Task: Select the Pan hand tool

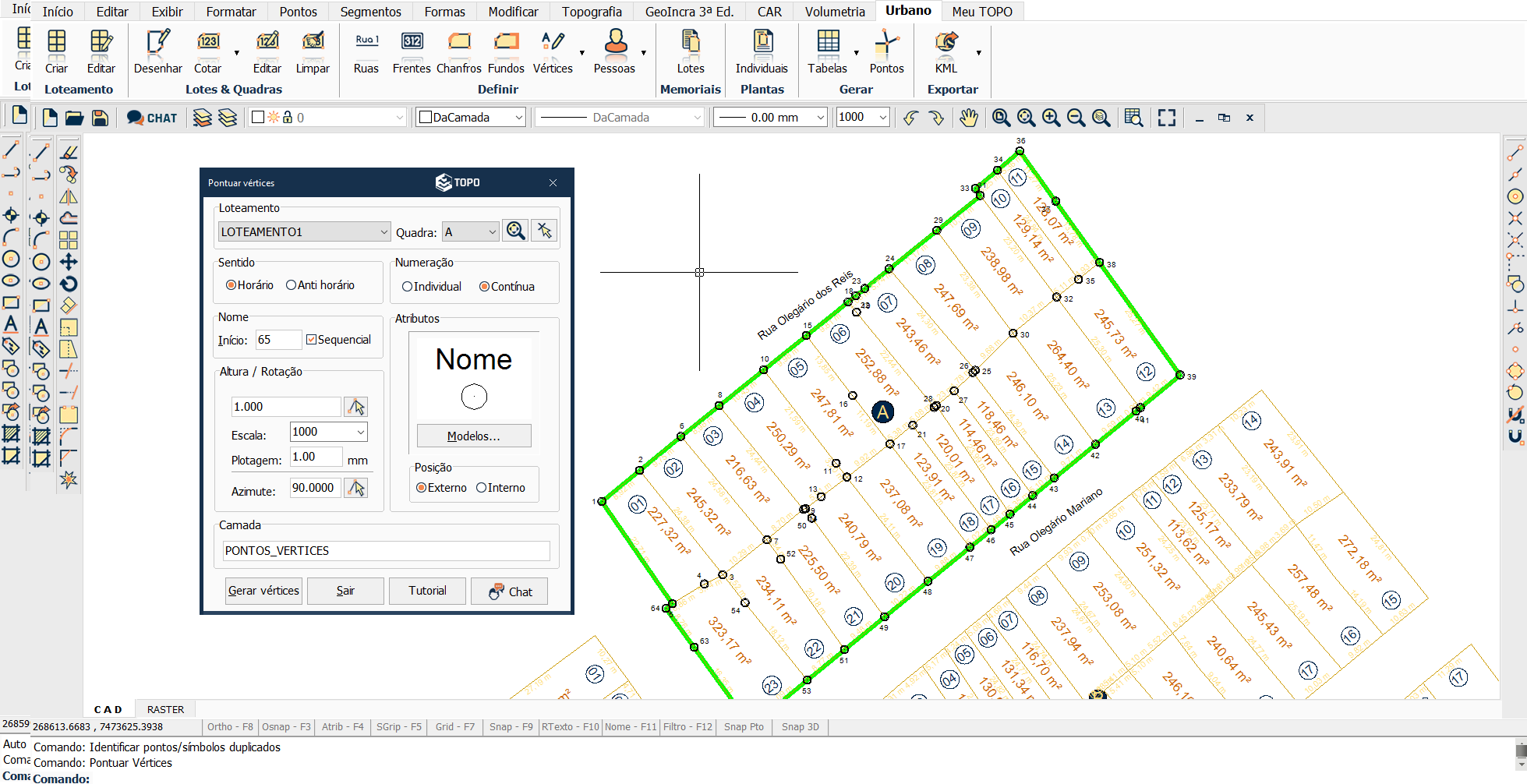Action: point(968,118)
